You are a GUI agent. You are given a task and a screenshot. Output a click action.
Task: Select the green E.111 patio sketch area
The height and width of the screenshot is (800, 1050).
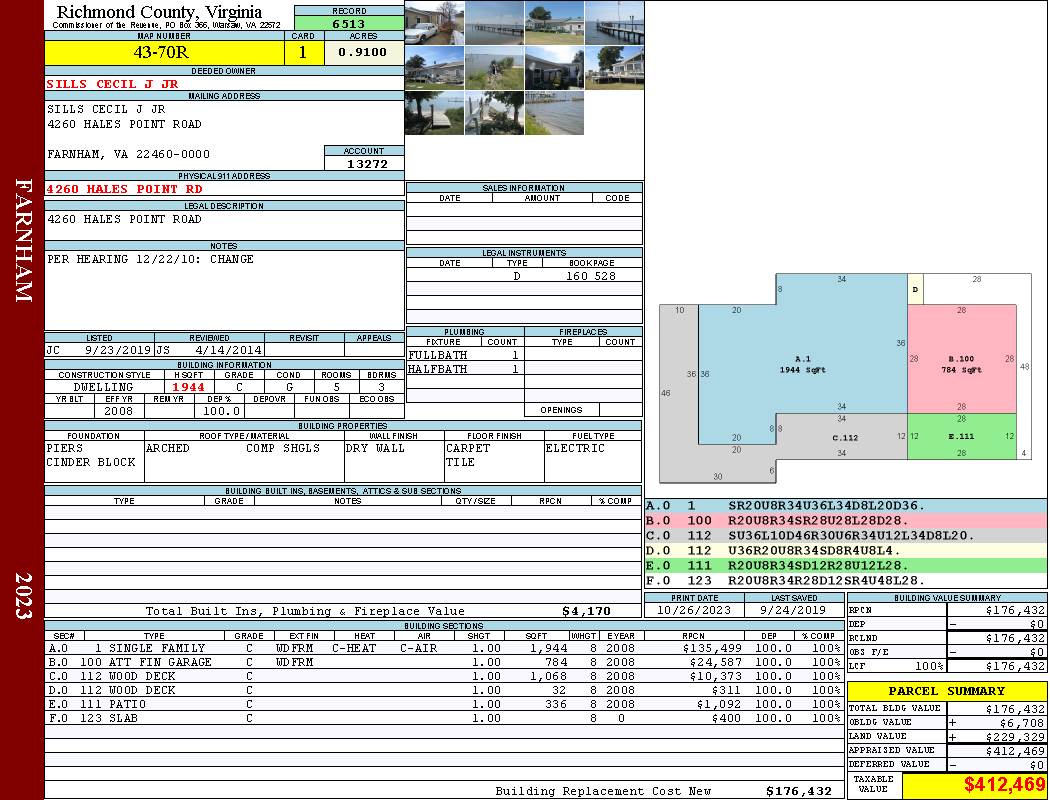[x=962, y=436]
